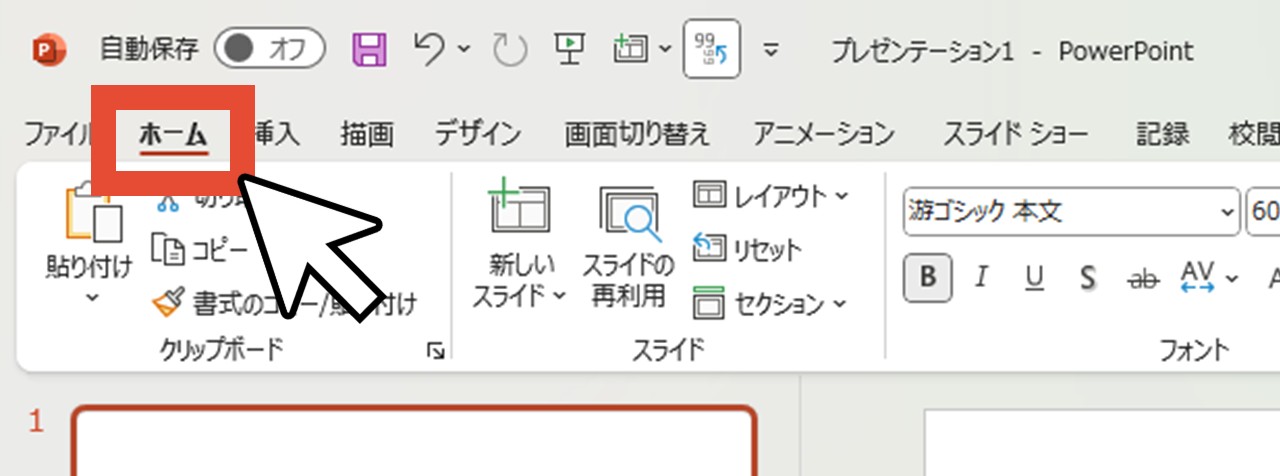Open the クリップボード dialog launcher

pyautogui.click(x=435, y=350)
